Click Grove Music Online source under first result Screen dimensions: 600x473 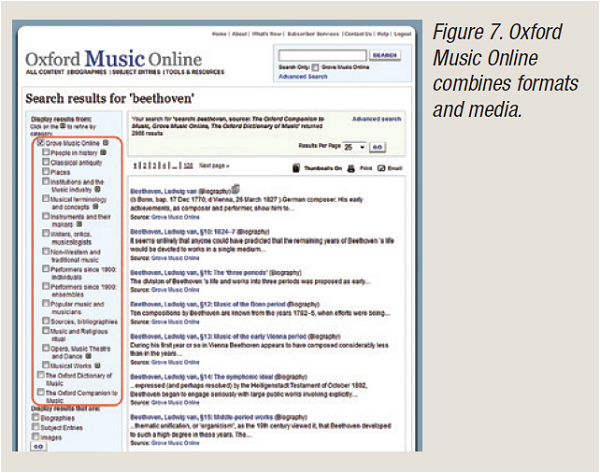click(175, 217)
